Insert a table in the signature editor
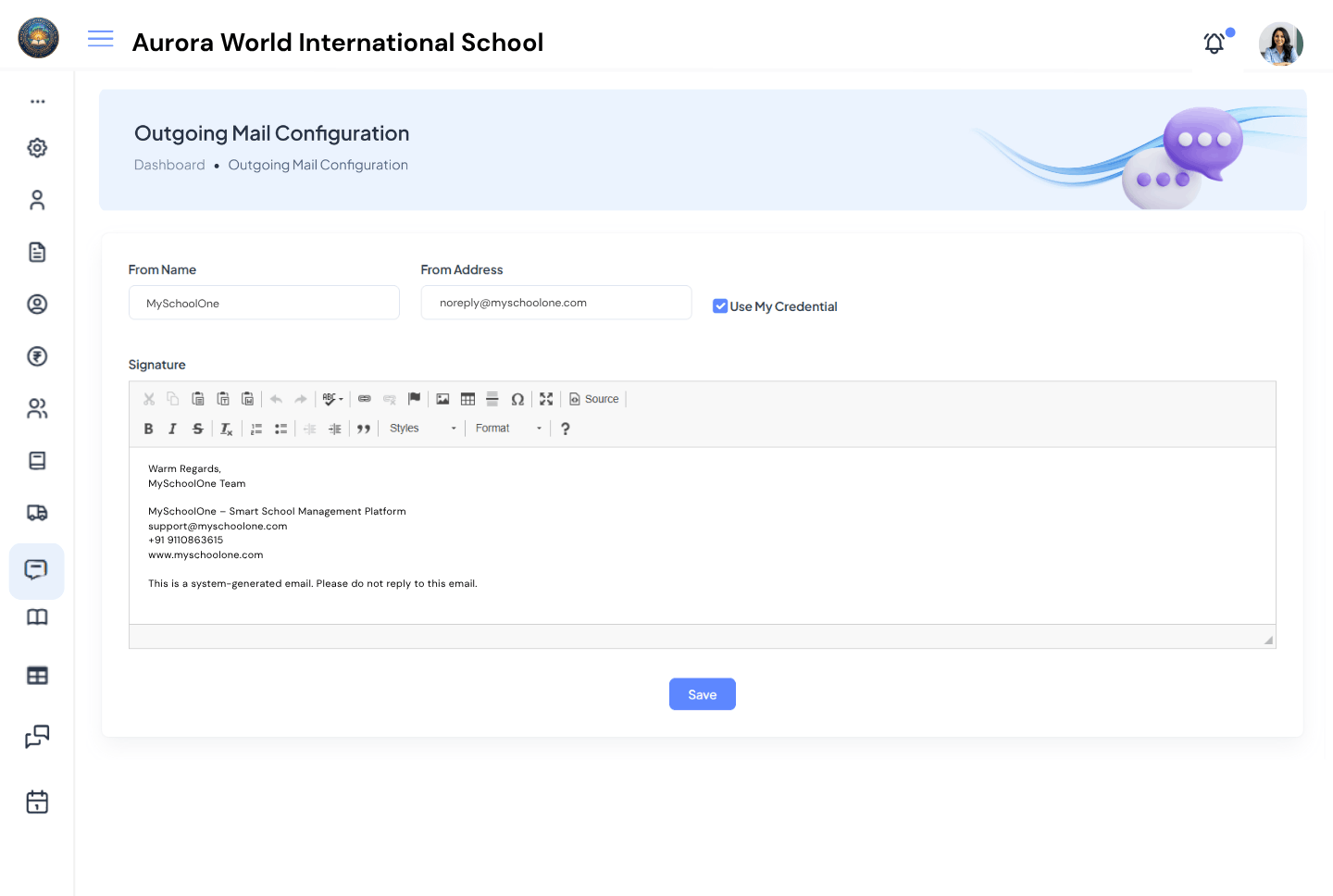 (x=467, y=398)
